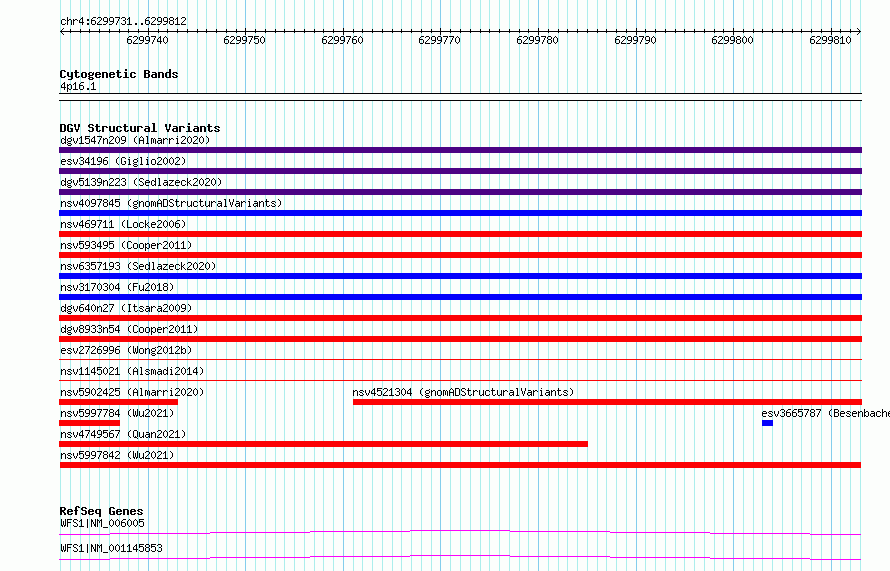890x571 pixels.
Task: Click the magenta WFS1|NM_001145853 transcript line
Action: [x=460, y=557]
